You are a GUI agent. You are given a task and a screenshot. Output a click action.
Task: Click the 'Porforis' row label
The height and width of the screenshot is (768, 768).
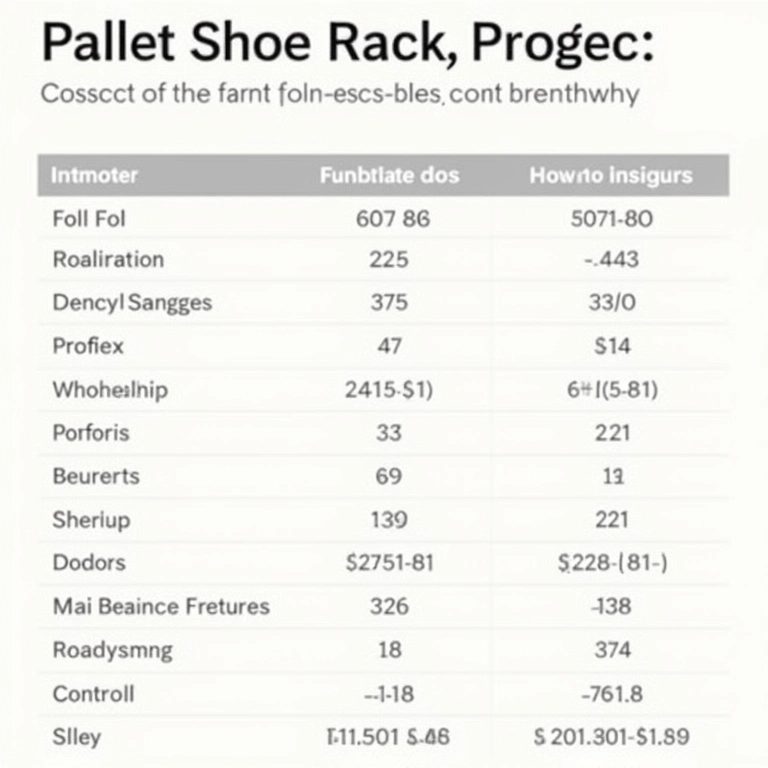click(90, 433)
